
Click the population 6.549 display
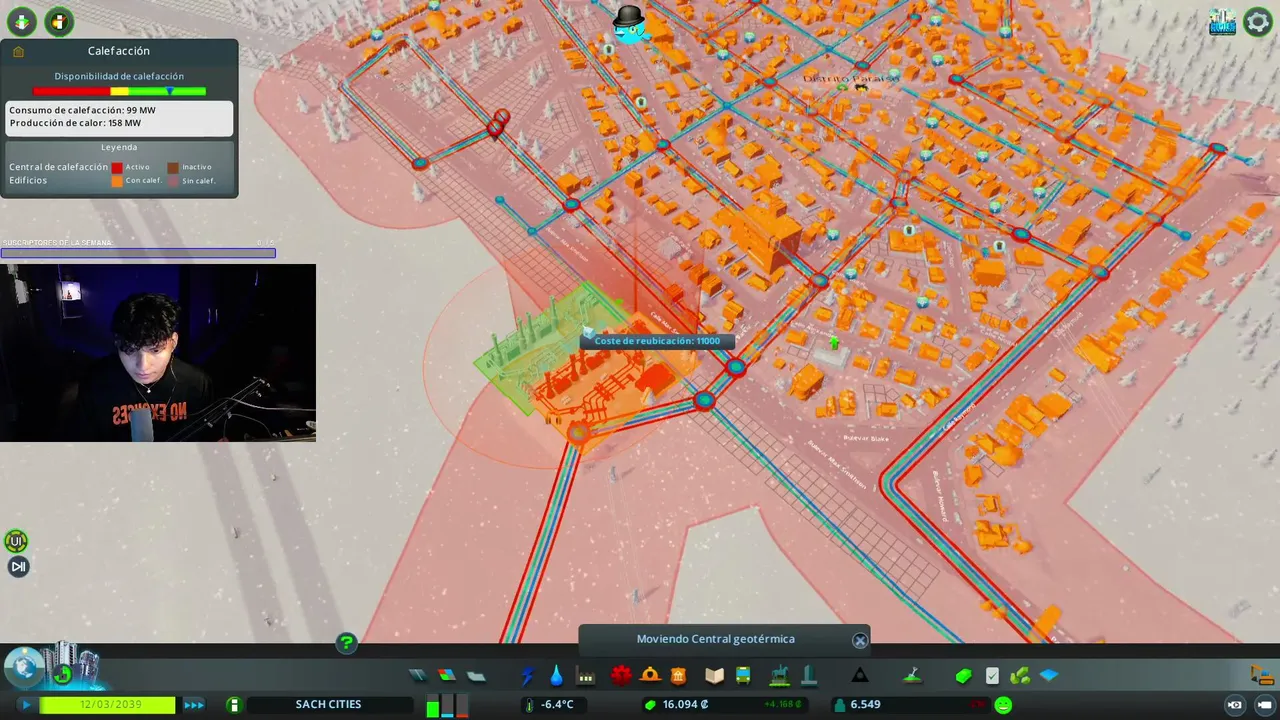coord(865,705)
